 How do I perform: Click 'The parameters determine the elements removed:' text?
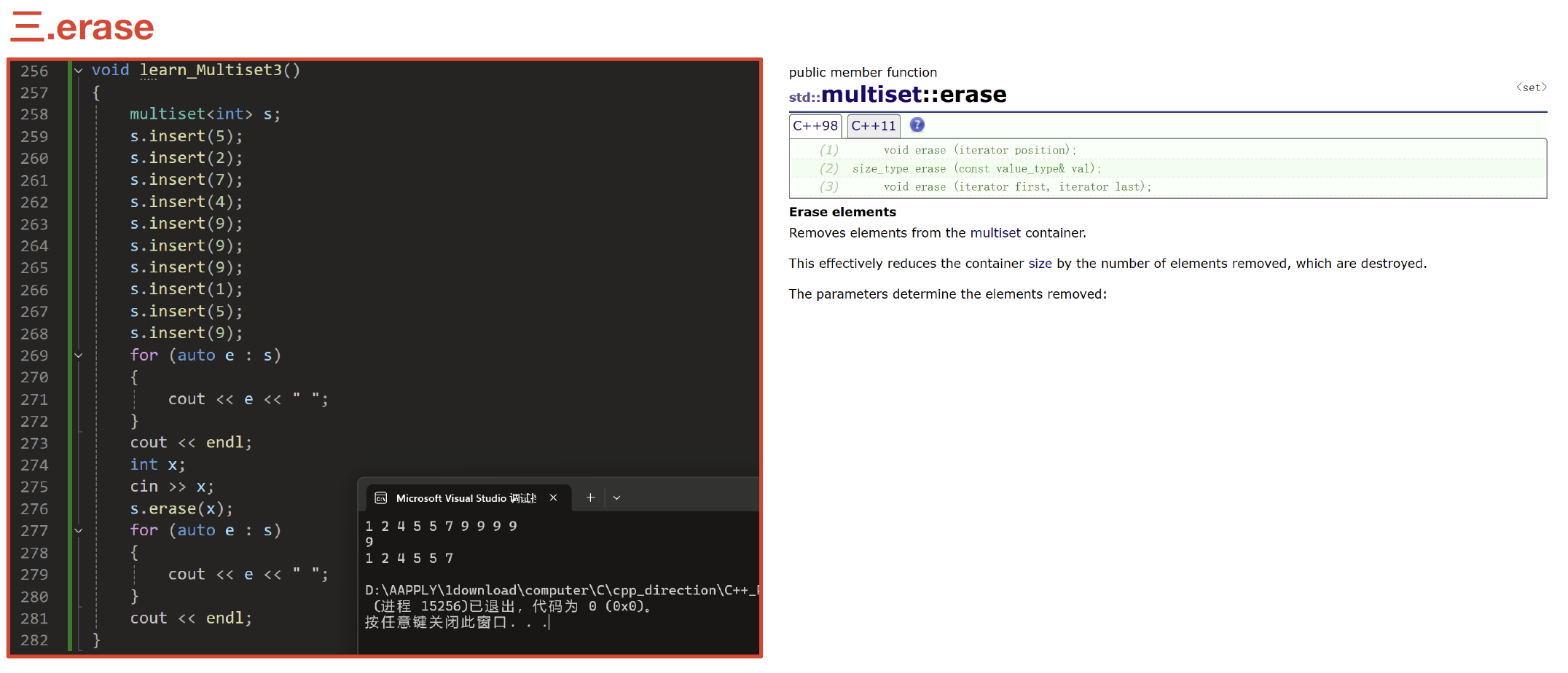coord(947,294)
